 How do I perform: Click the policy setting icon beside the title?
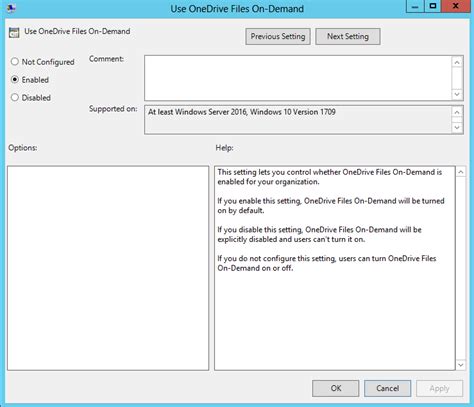point(14,32)
